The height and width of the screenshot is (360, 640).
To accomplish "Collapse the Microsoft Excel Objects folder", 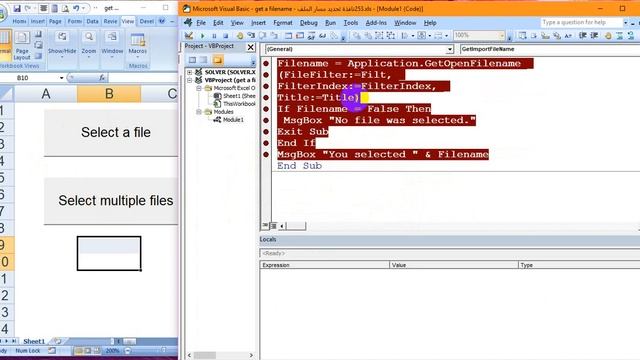I will coord(199,88).
